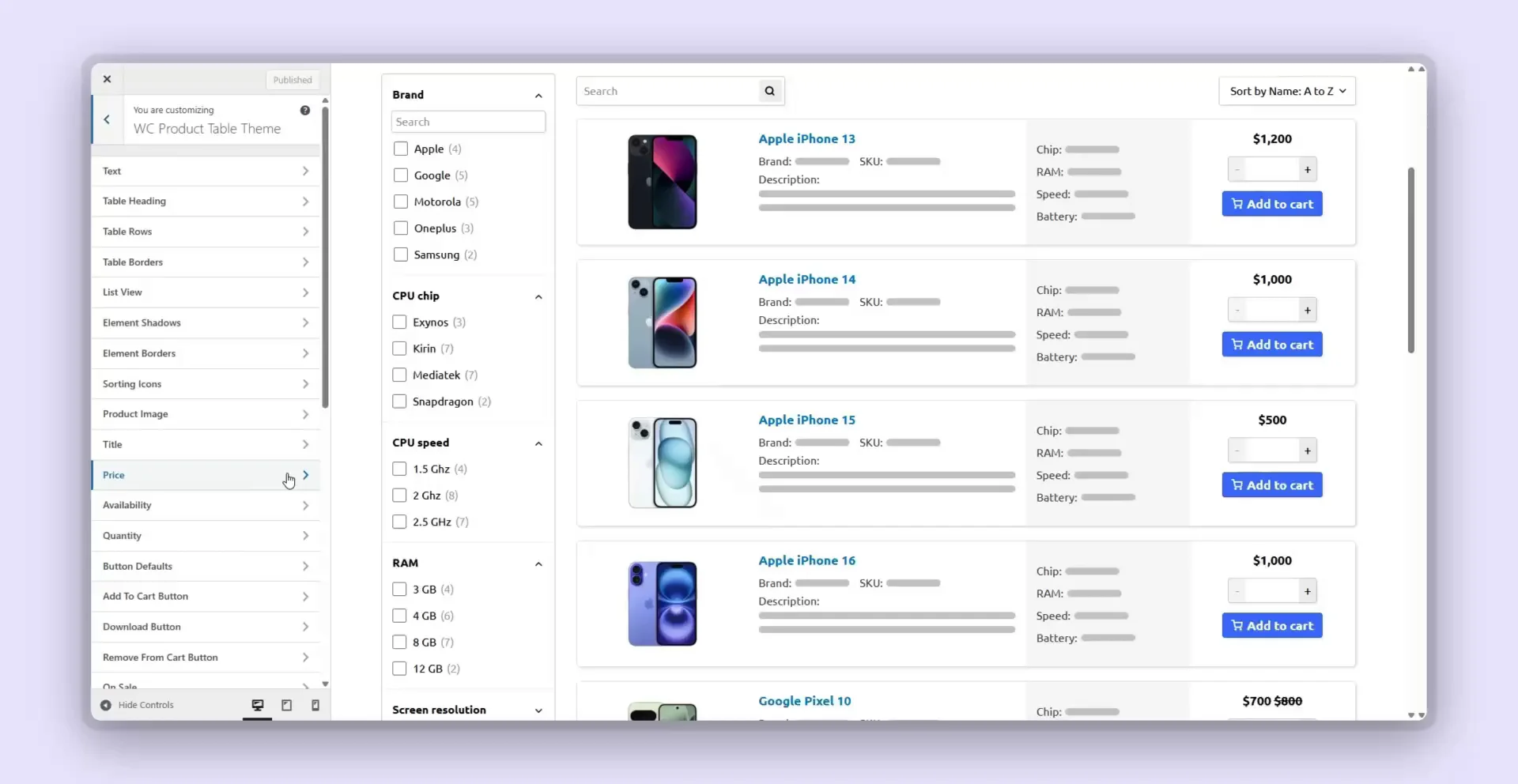Screen dimensions: 1518x784
Task: Click the Hide Controls circle icon
Action: click(x=106, y=705)
